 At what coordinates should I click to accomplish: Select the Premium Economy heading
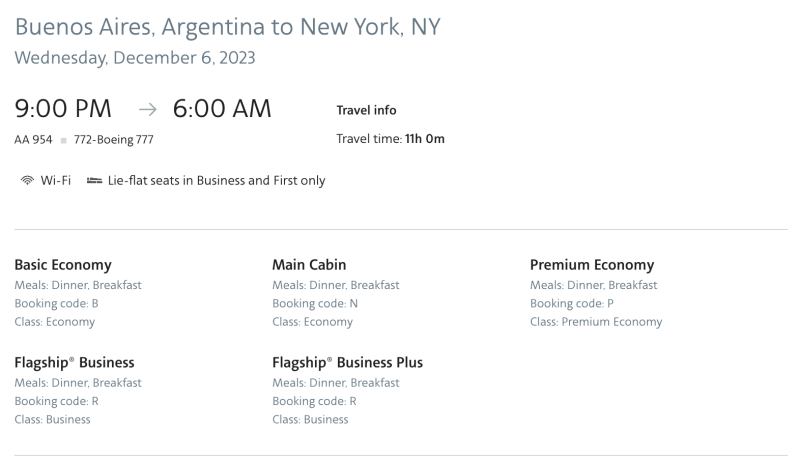(x=592, y=265)
